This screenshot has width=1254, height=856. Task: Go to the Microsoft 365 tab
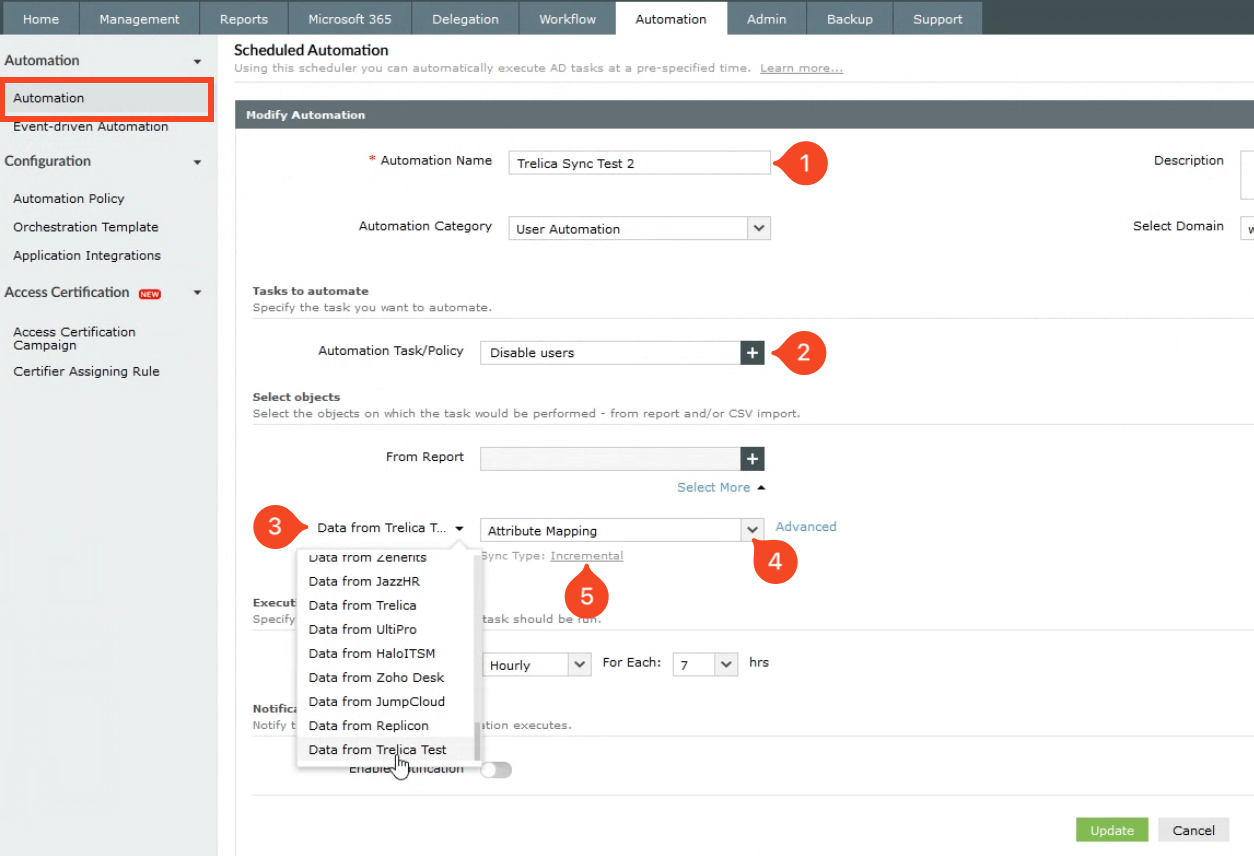(x=350, y=19)
